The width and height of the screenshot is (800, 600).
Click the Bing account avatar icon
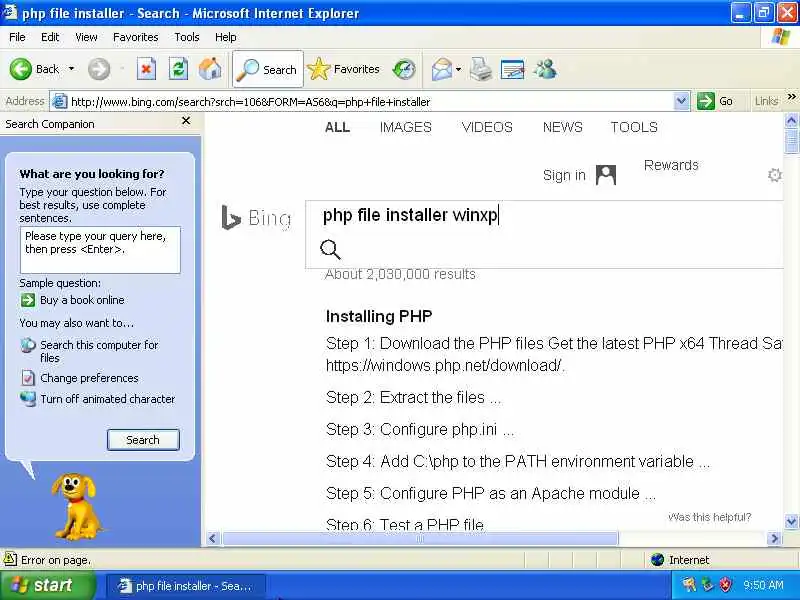tap(606, 175)
